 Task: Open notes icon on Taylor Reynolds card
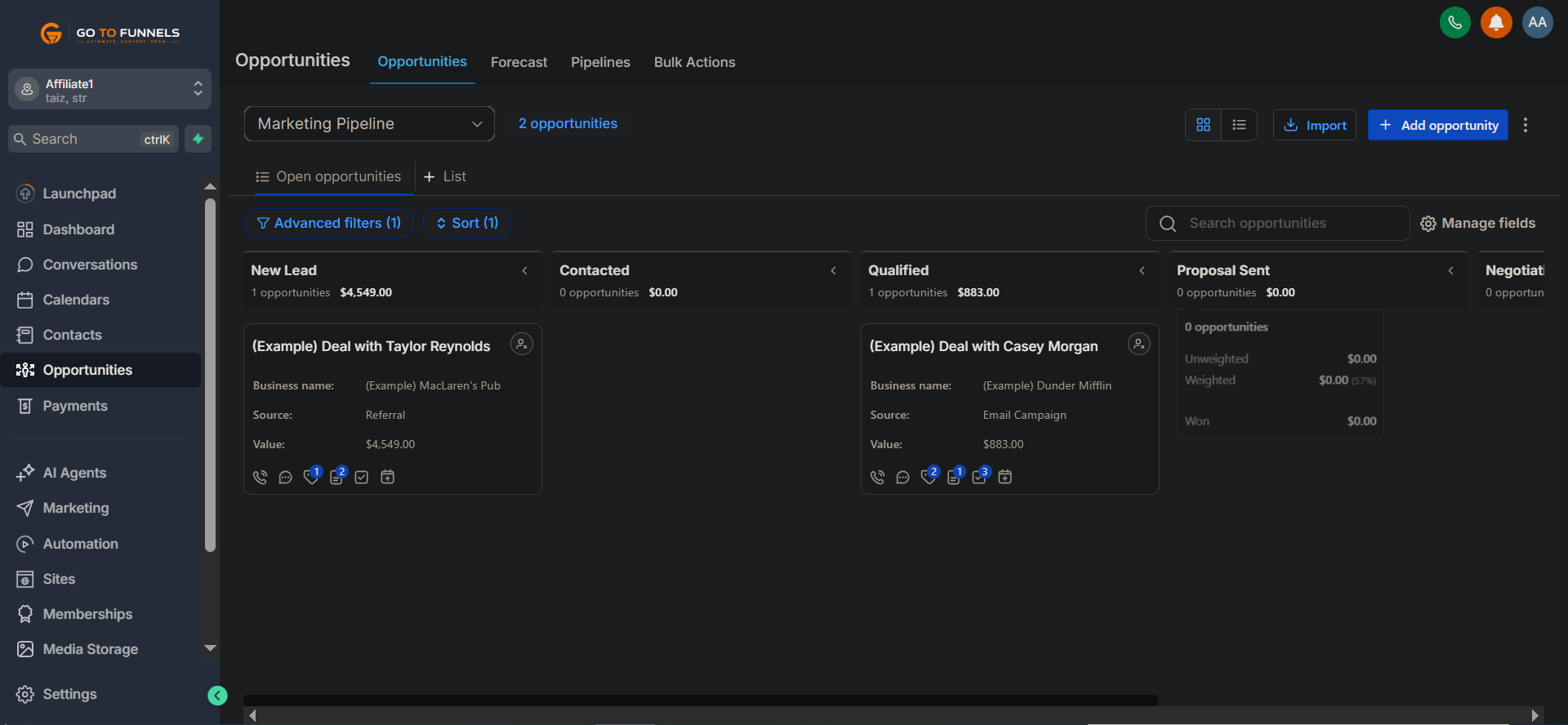coord(336,476)
